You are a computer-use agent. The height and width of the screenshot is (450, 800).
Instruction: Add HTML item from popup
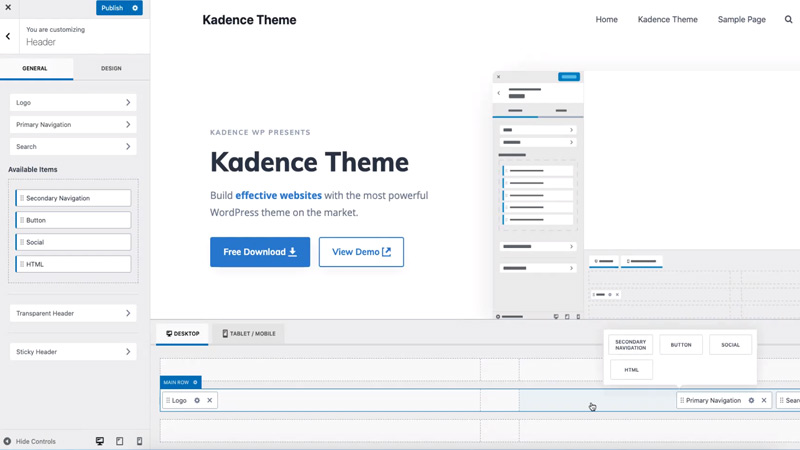point(631,370)
